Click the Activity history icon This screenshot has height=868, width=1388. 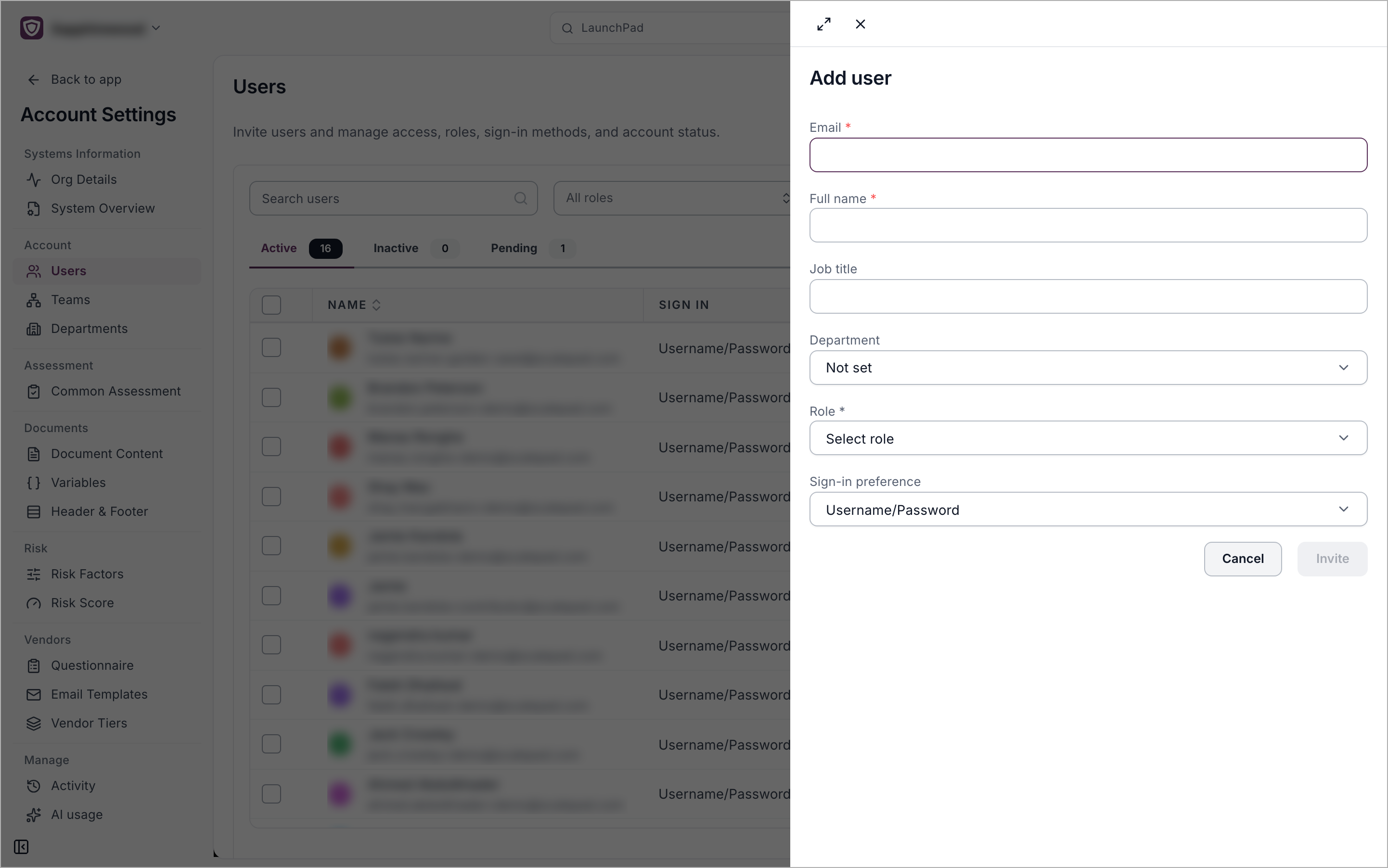(34, 786)
